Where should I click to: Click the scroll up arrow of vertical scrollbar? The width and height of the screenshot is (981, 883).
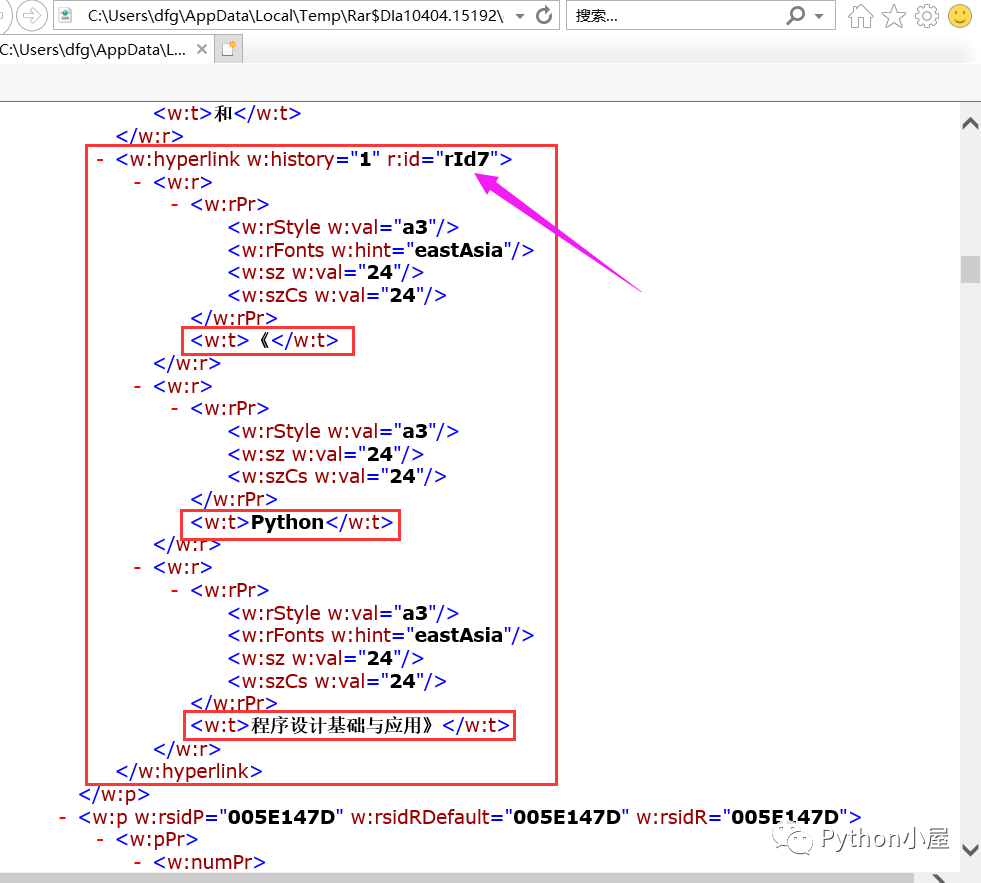click(x=970, y=123)
